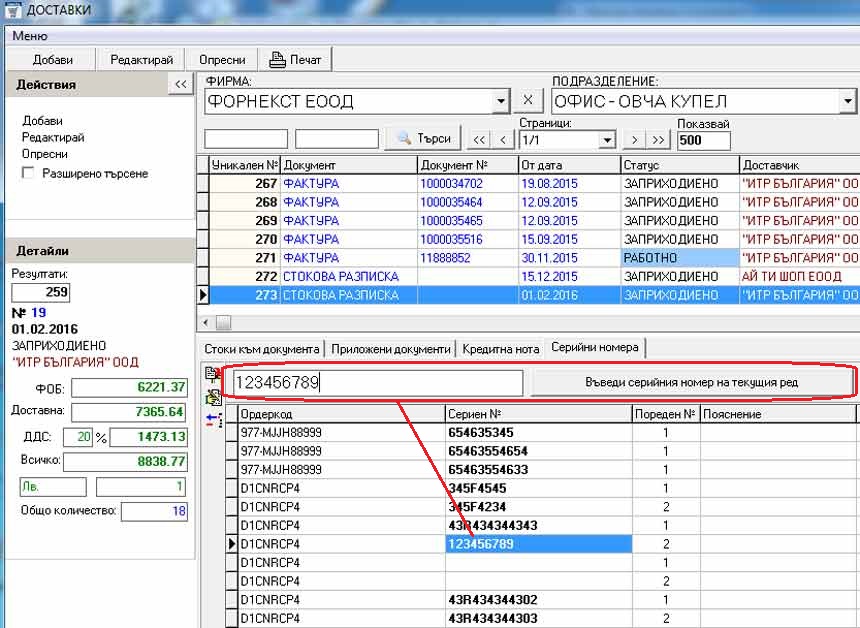Click the Пояснение column header
The image size is (860, 628).
pyautogui.click(x=779, y=414)
